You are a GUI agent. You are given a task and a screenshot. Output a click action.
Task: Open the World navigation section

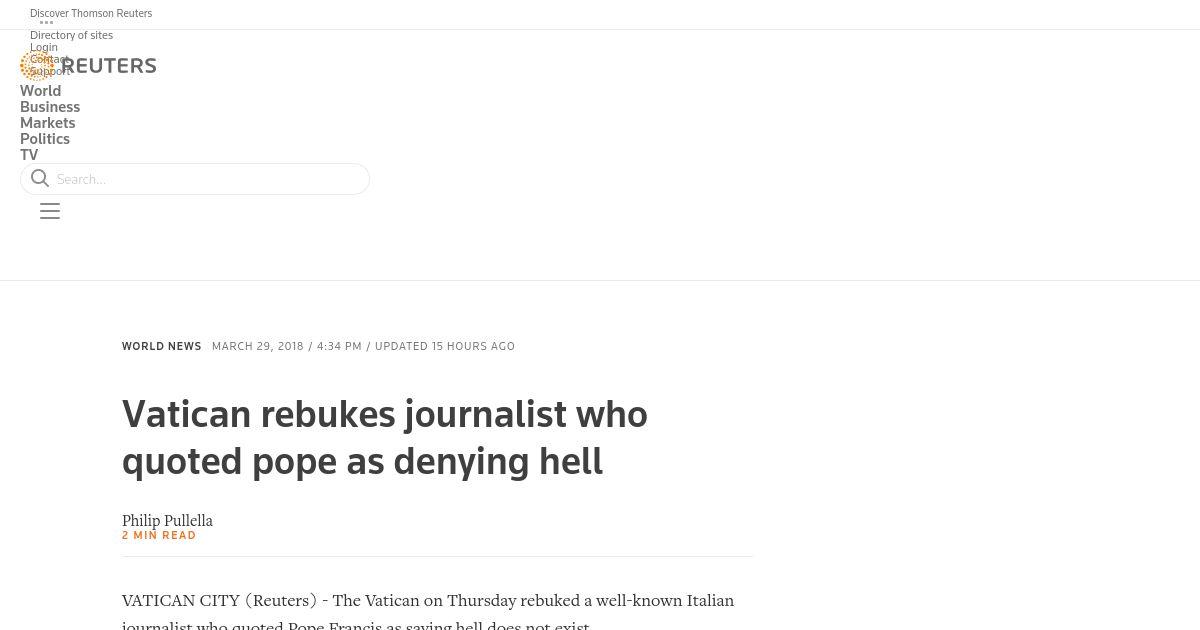click(x=40, y=91)
